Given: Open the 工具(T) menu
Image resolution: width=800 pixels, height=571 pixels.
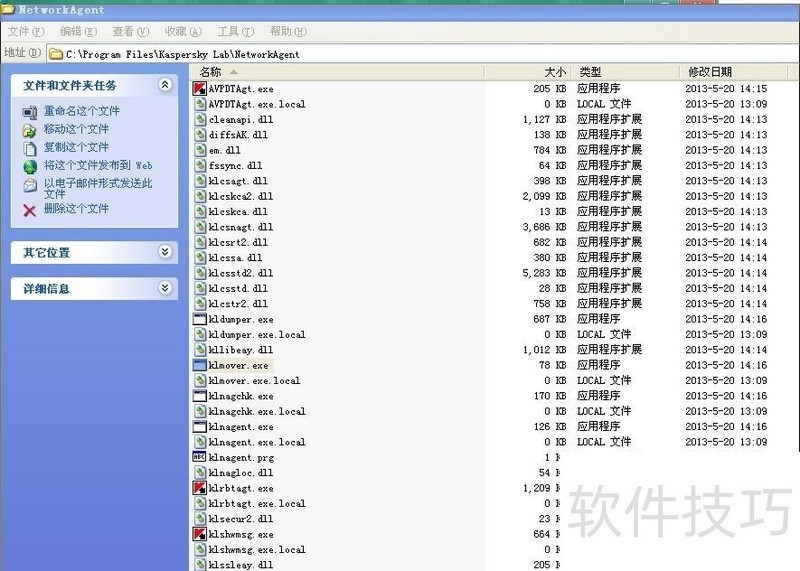Looking at the screenshot, I should tap(235, 32).
